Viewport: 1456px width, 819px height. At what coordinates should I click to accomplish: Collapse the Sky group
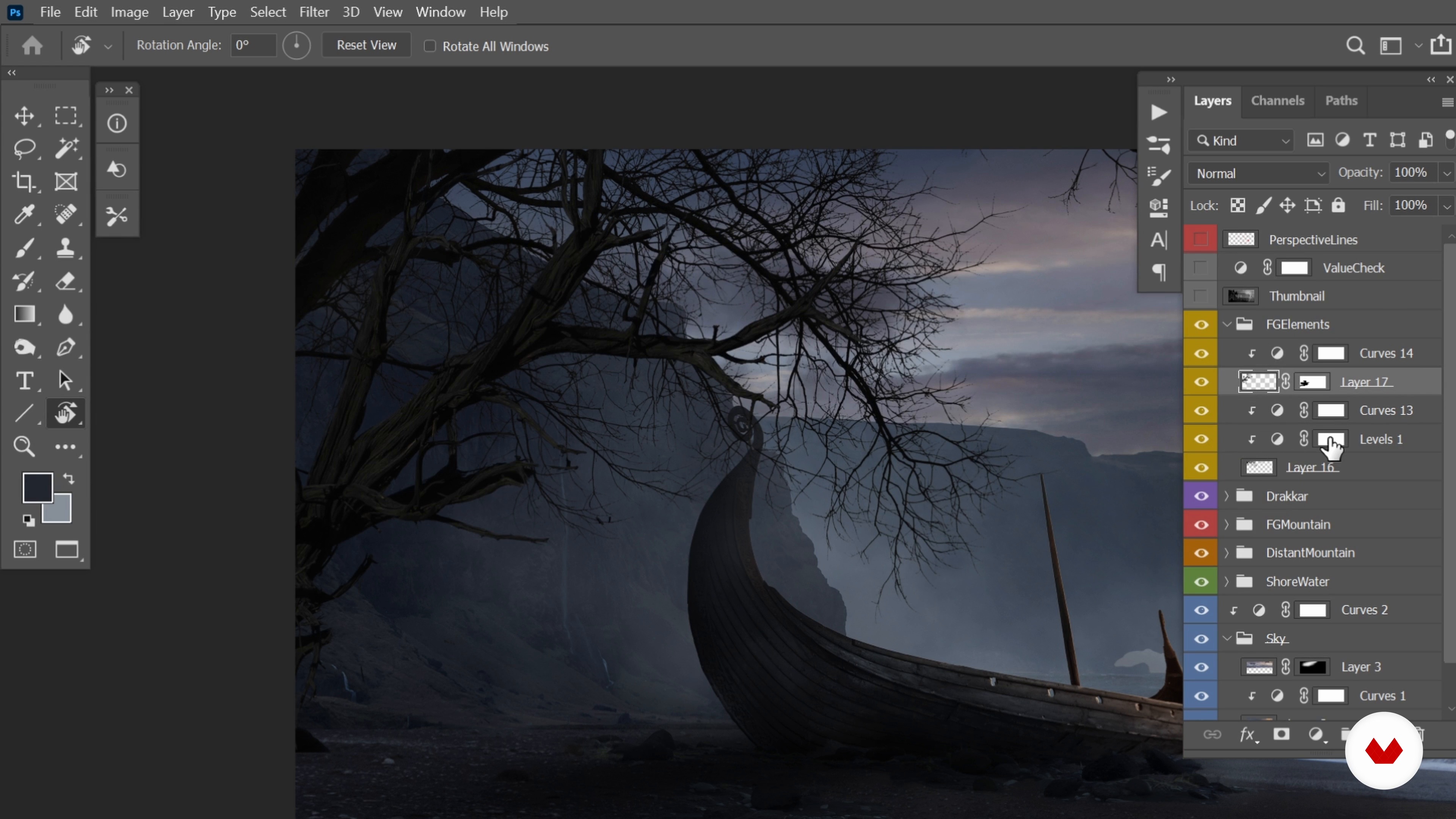tap(1227, 639)
